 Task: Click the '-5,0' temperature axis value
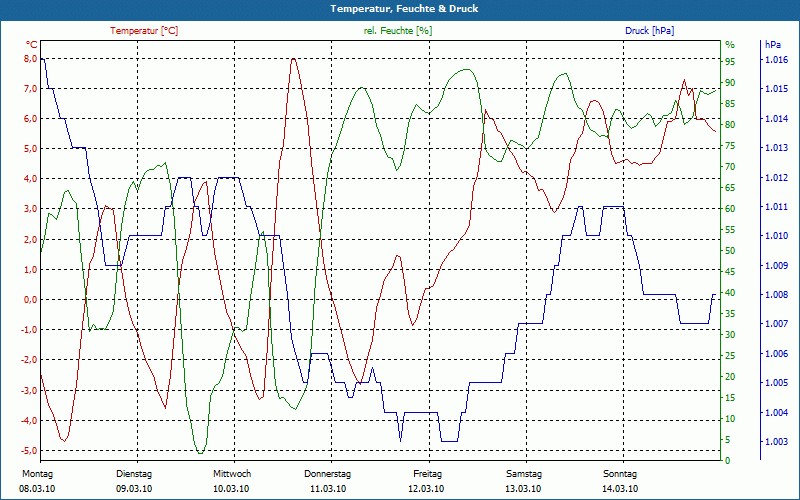(x=29, y=451)
